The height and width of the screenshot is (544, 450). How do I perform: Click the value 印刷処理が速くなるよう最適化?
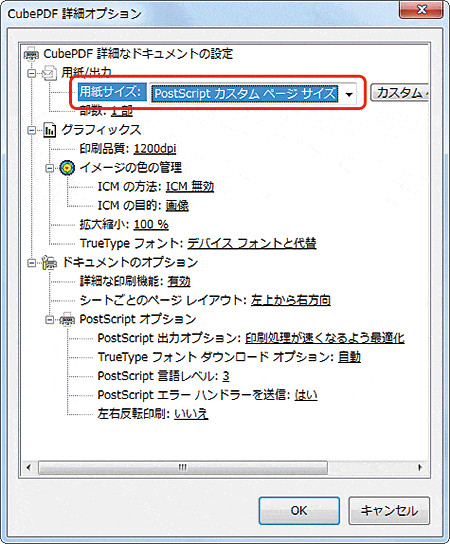(325, 338)
